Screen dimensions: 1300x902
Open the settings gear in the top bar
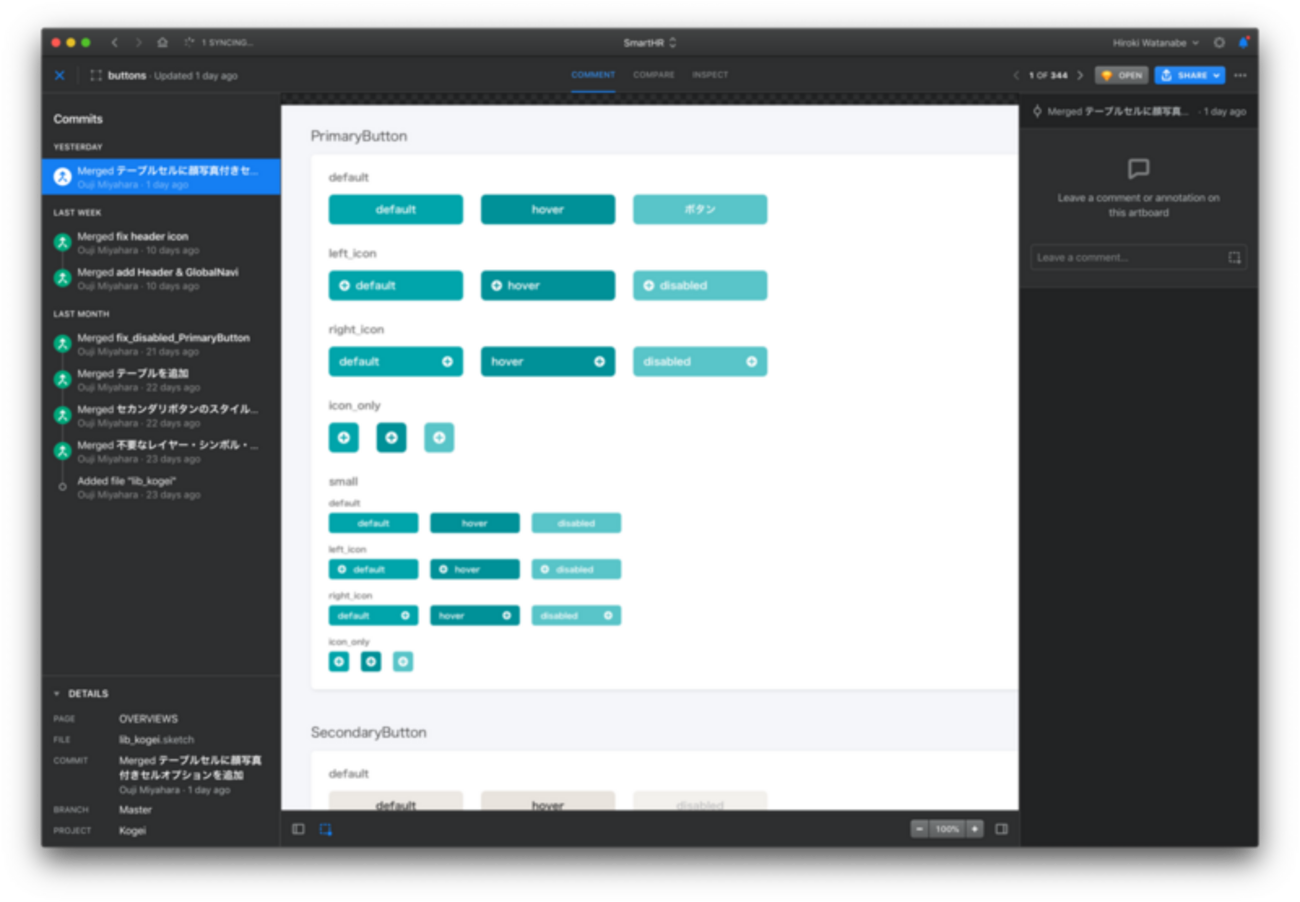1219,42
